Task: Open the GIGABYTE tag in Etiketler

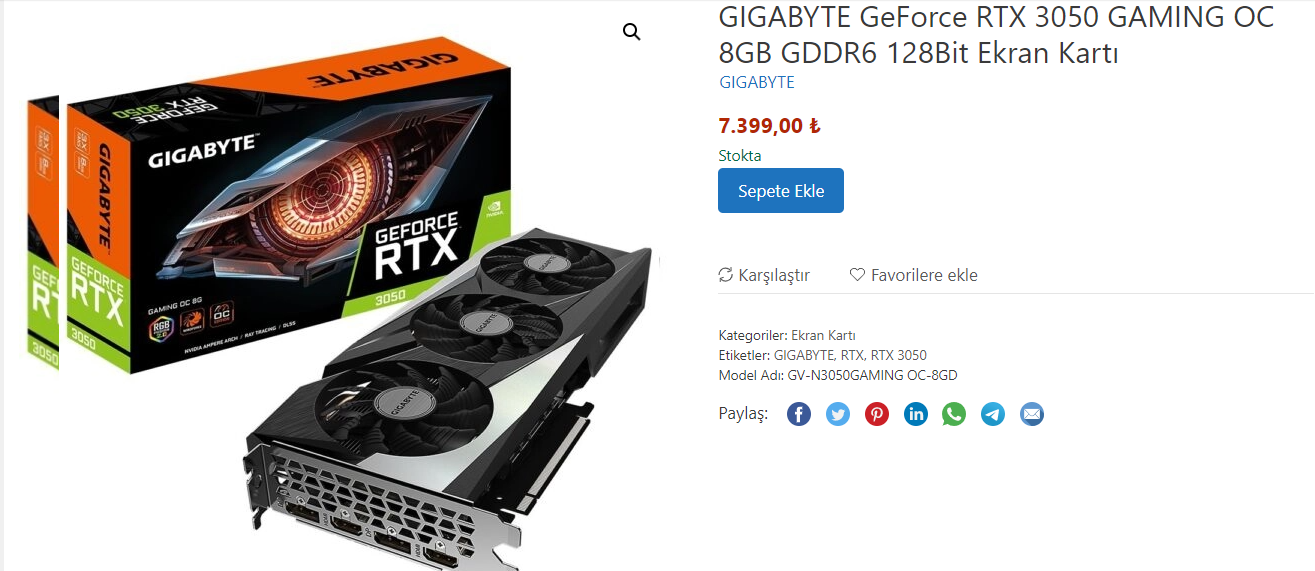Action: (x=804, y=355)
